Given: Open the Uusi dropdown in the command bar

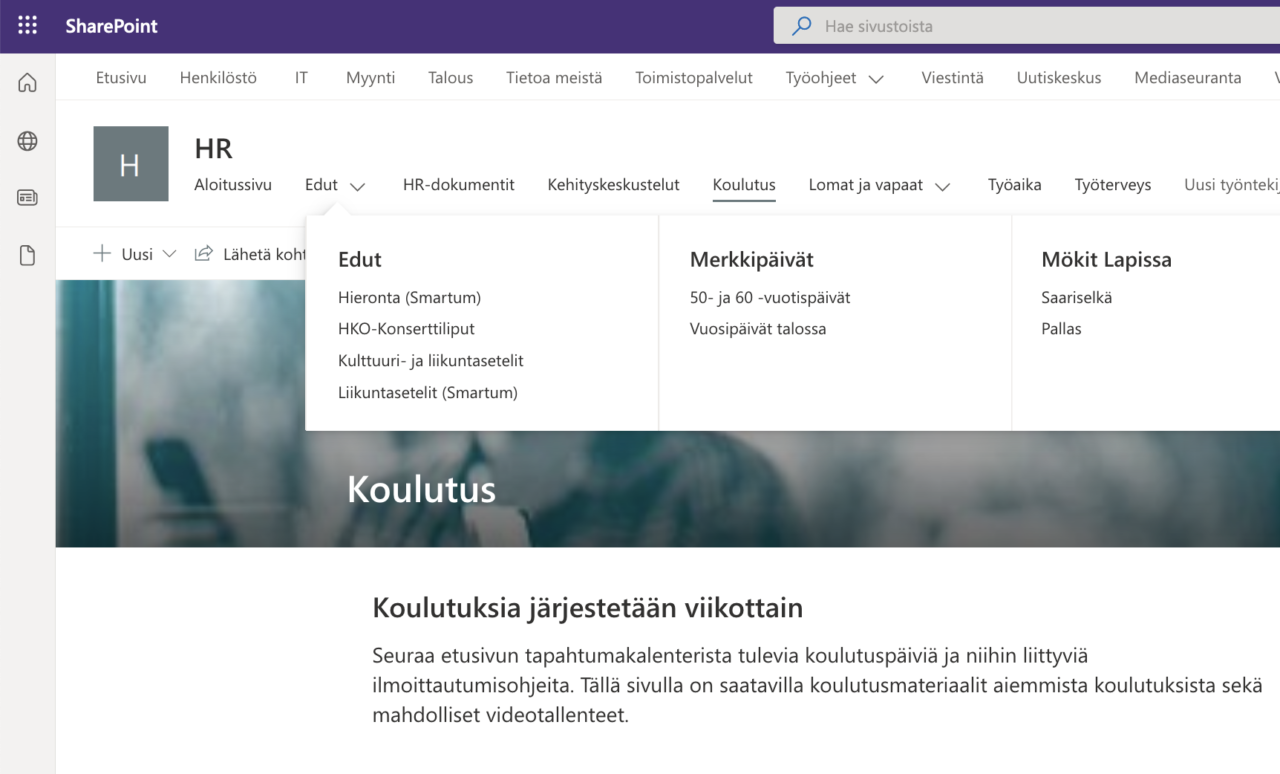Looking at the screenshot, I should point(133,253).
